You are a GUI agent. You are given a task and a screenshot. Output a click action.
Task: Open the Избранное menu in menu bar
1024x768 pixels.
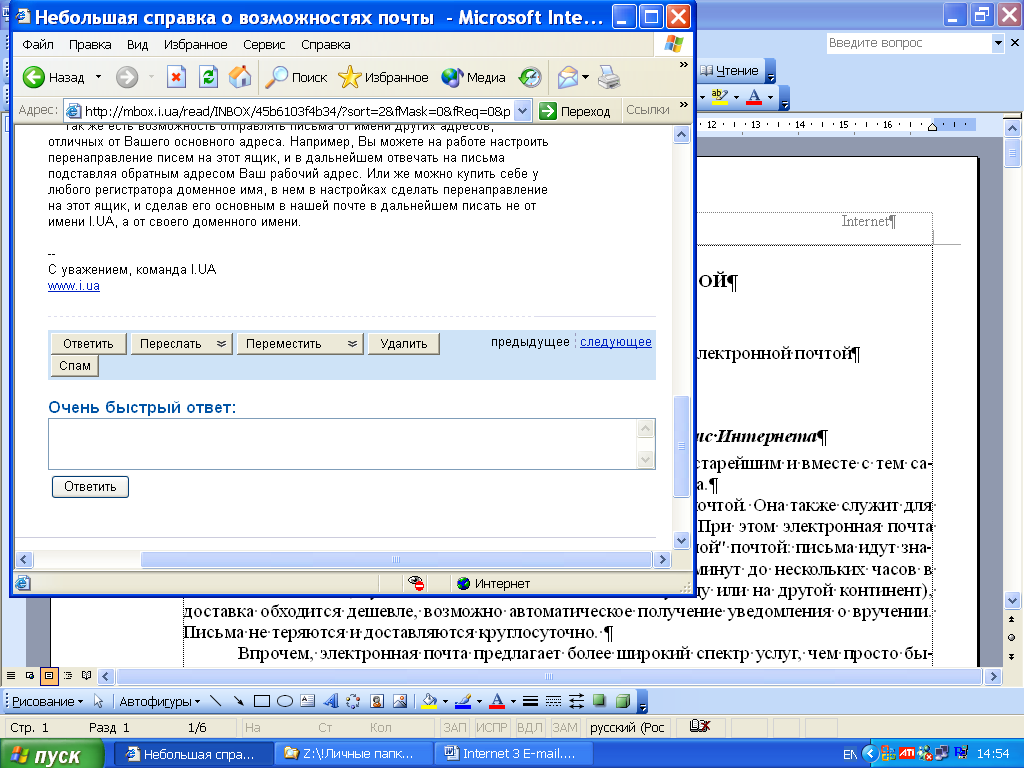[195, 44]
